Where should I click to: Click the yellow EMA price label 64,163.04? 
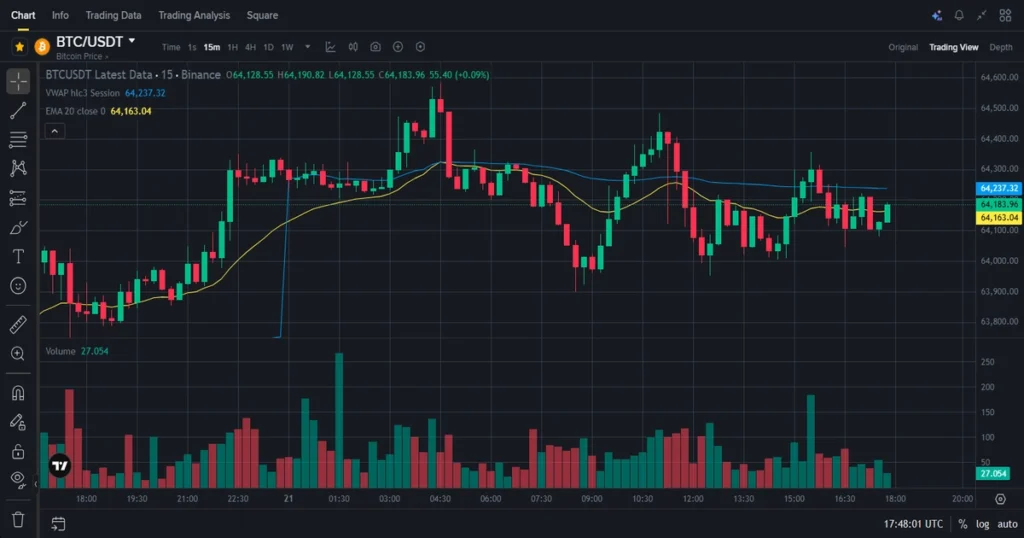tap(999, 217)
